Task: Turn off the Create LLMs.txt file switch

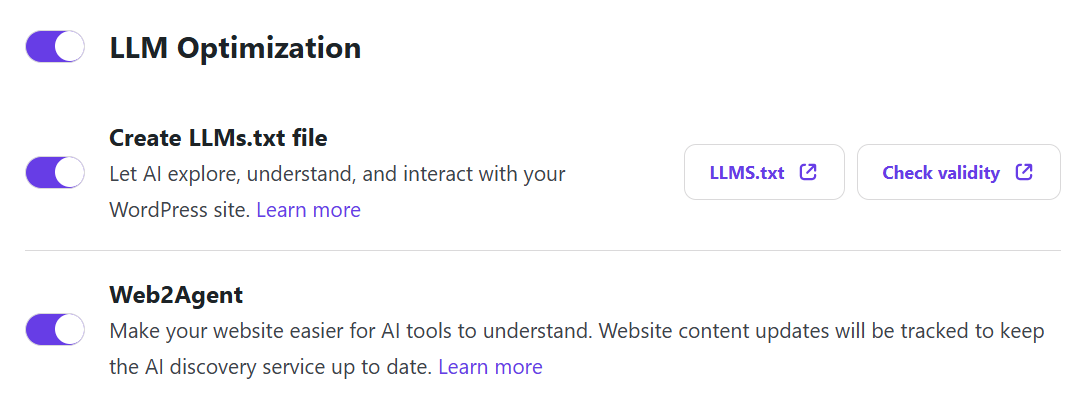Action: (55, 172)
